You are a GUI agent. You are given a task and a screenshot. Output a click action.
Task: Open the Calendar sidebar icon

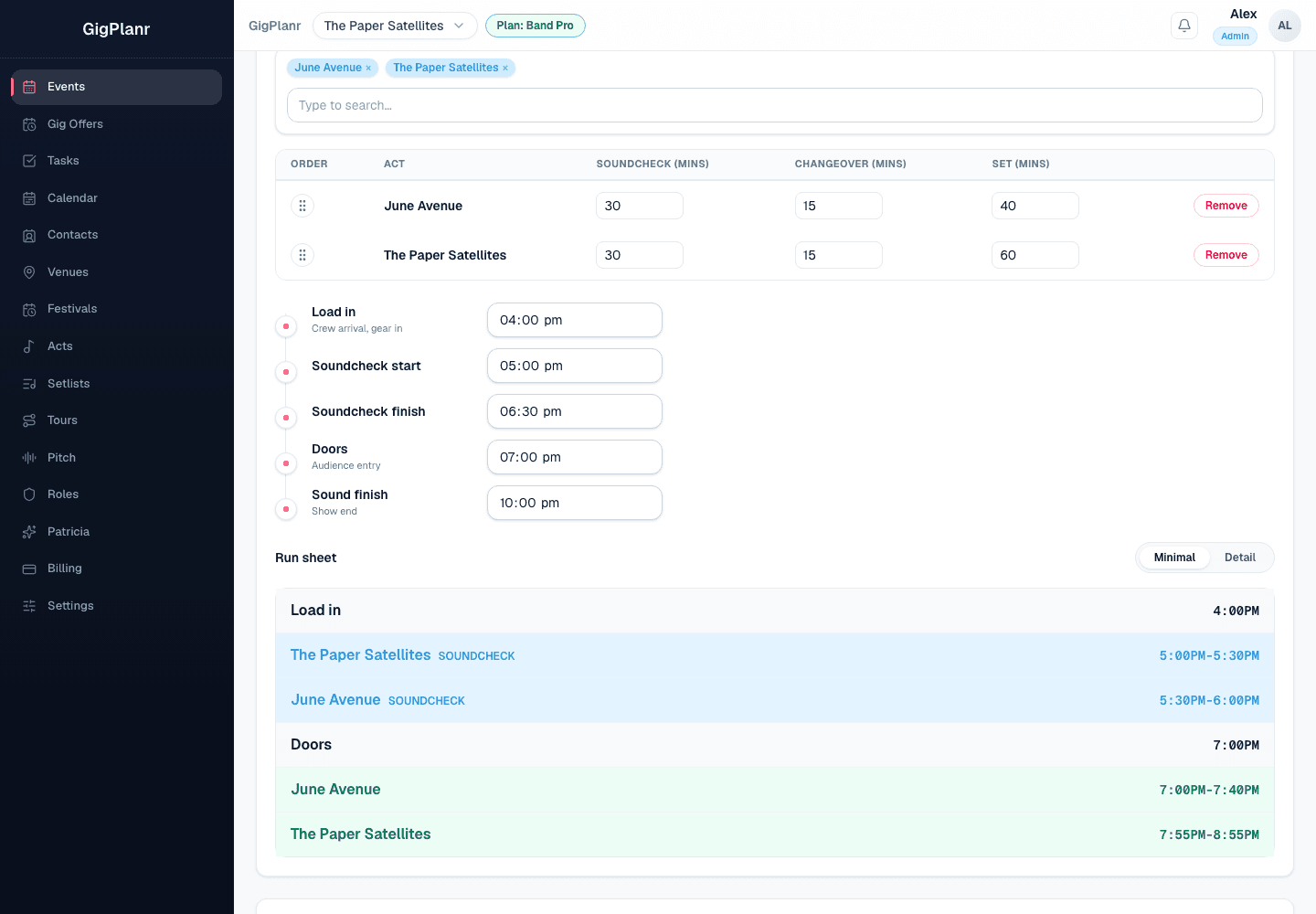[x=29, y=198]
